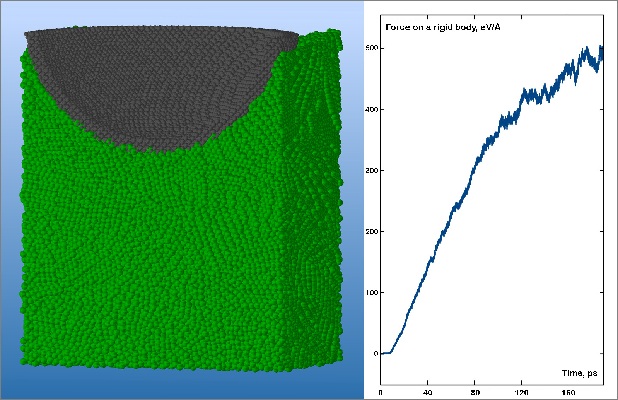Click the 500 tick label on the y-axis

(371, 48)
